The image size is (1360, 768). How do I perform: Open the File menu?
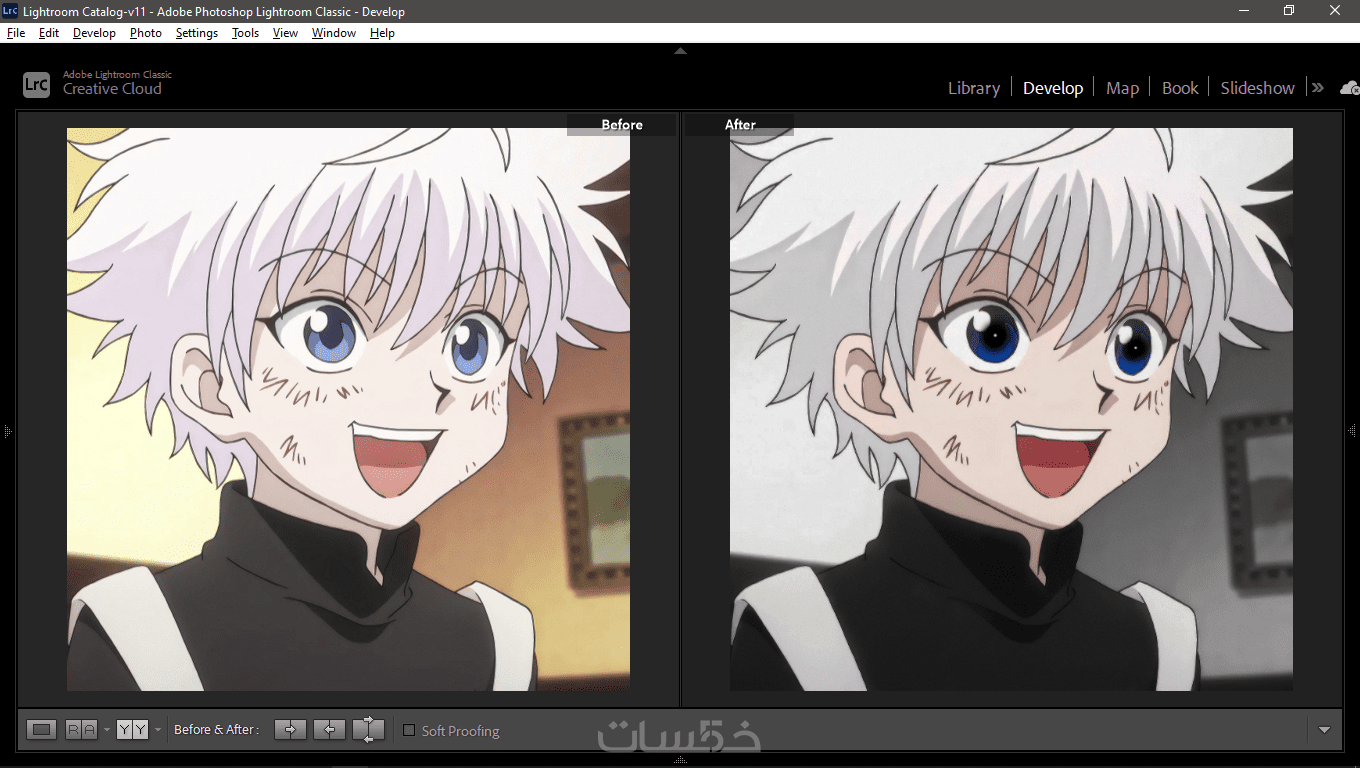pyautogui.click(x=16, y=33)
